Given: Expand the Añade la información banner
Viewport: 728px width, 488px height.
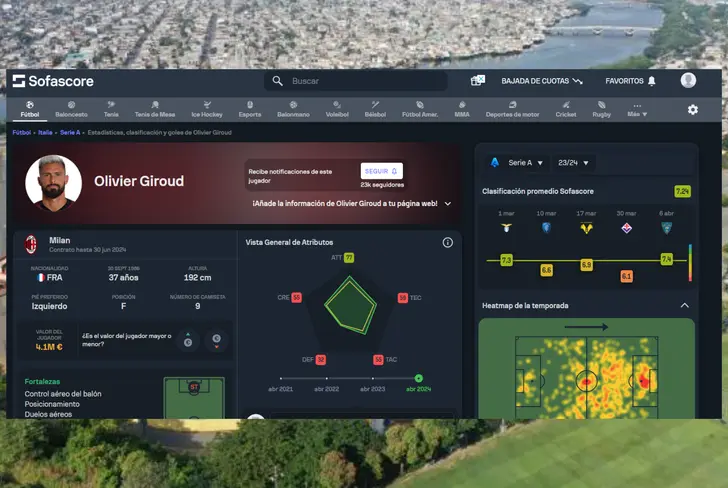Looking at the screenshot, I should tap(448, 204).
